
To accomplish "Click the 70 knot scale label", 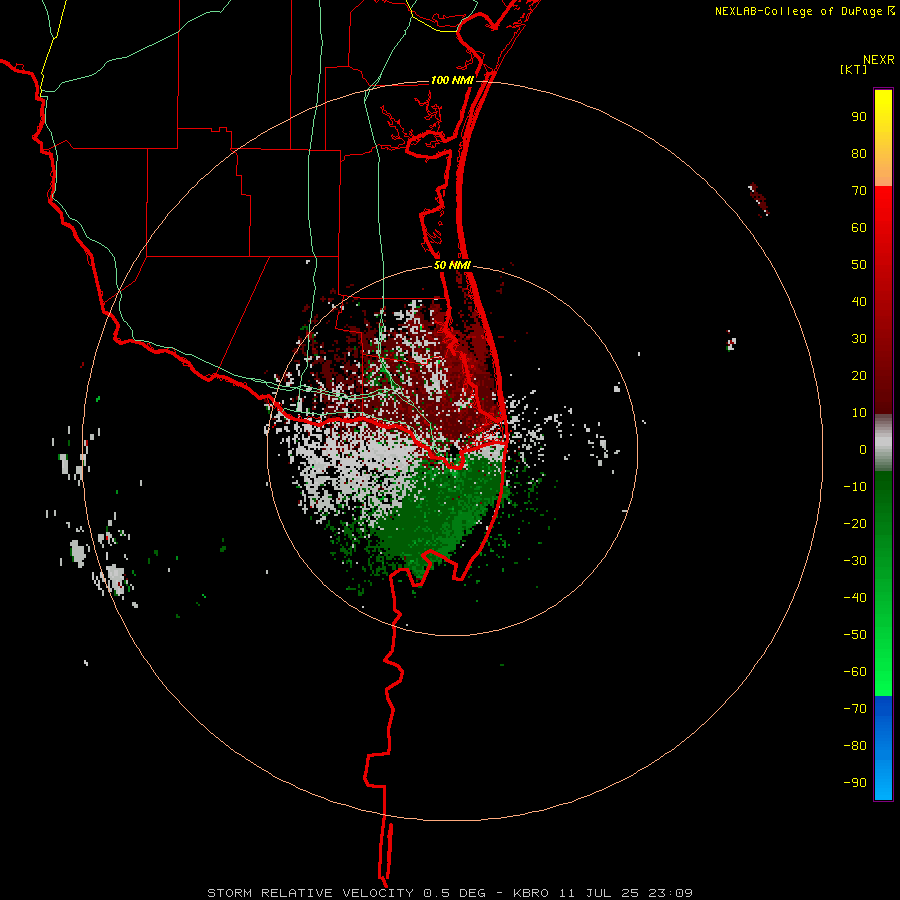I will pyautogui.click(x=859, y=191).
